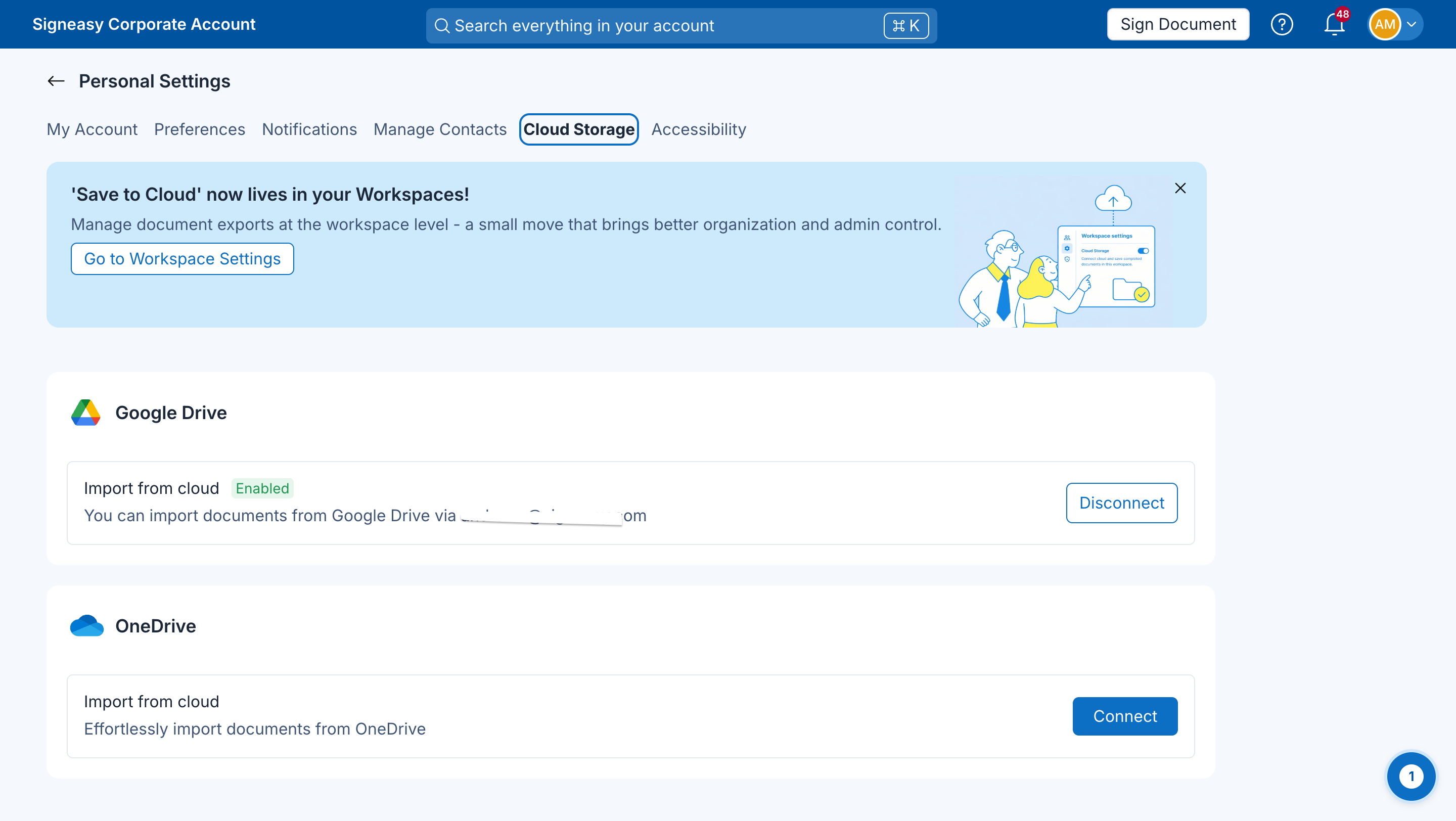Switch to the My Account tab

click(92, 129)
